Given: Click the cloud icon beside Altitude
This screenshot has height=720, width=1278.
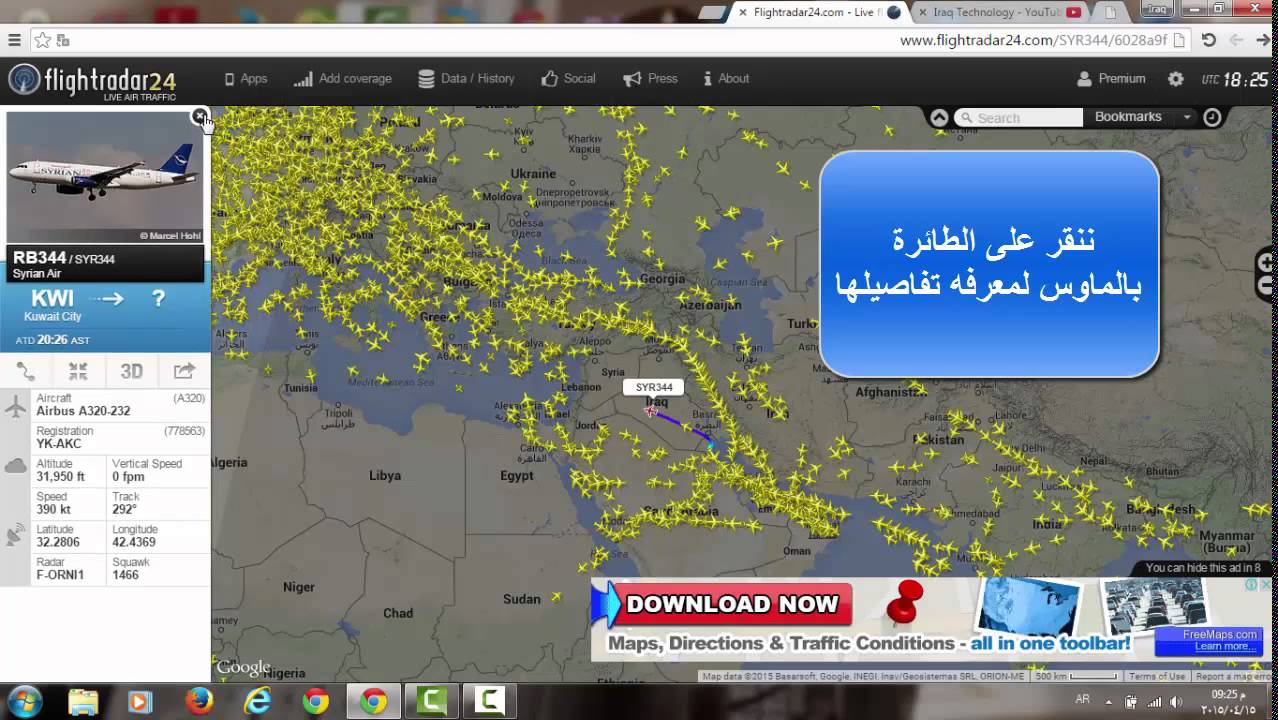Looking at the screenshot, I should tap(16, 465).
